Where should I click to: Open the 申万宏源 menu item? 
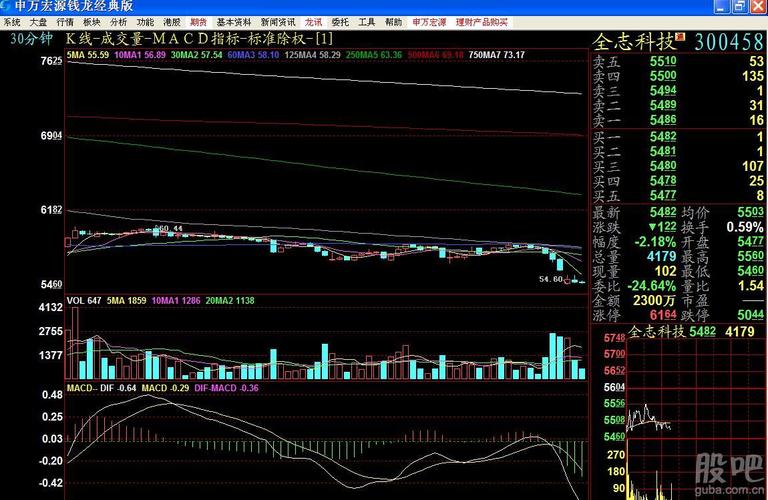(x=429, y=23)
